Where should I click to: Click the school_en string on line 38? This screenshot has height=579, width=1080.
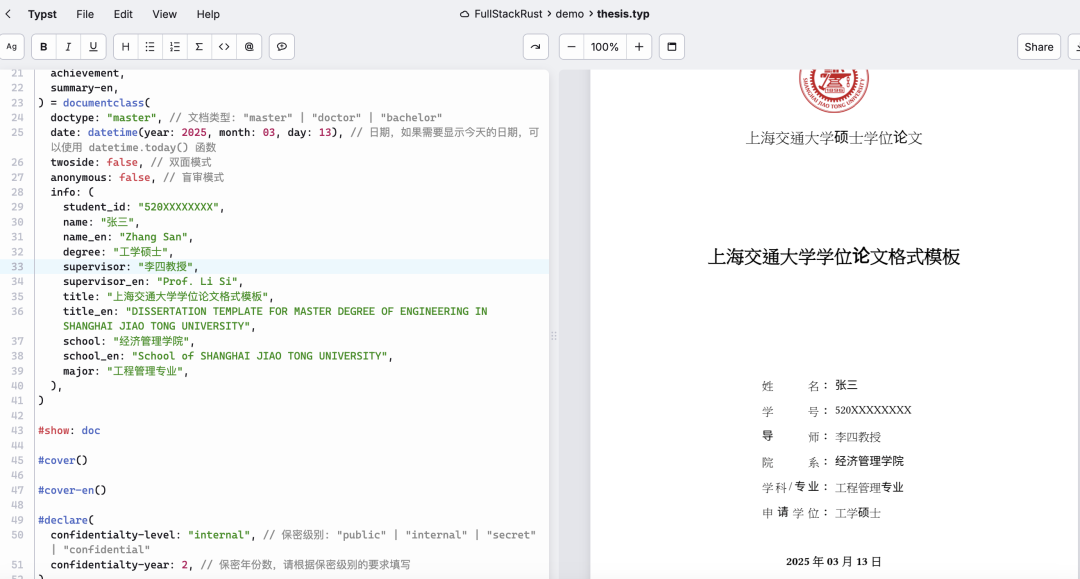[x=260, y=356]
